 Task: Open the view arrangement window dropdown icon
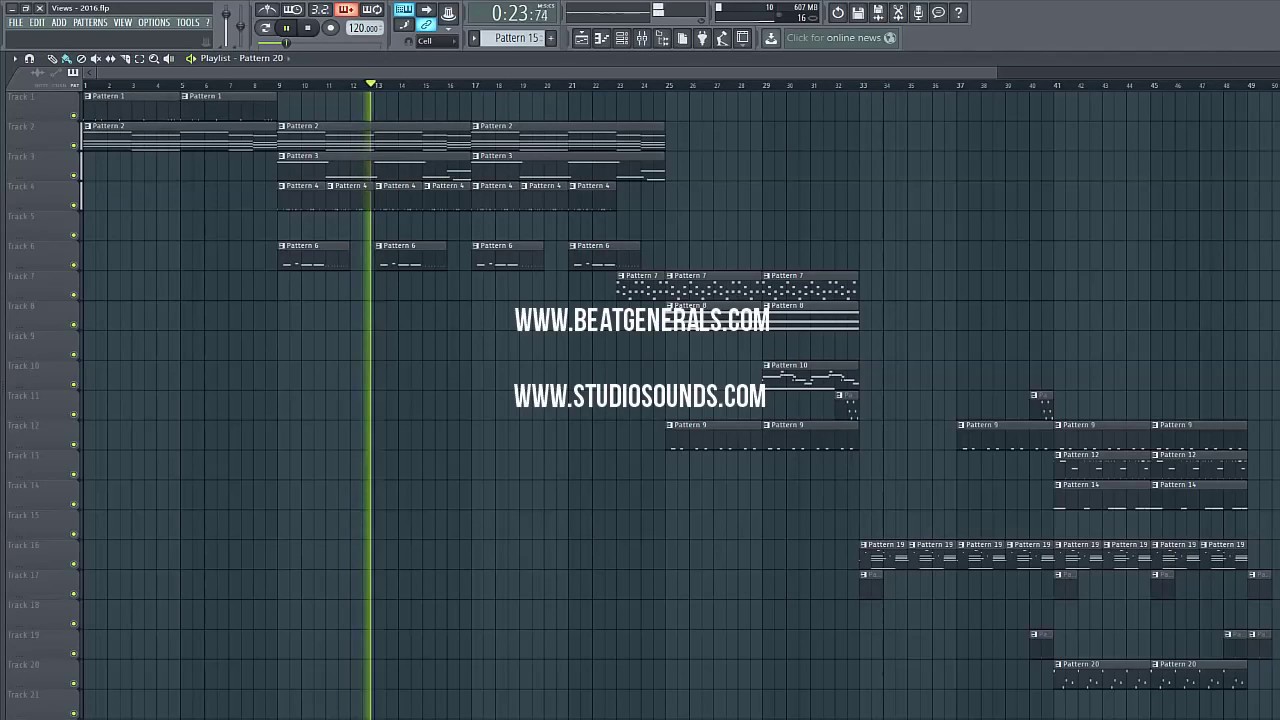click(x=743, y=38)
